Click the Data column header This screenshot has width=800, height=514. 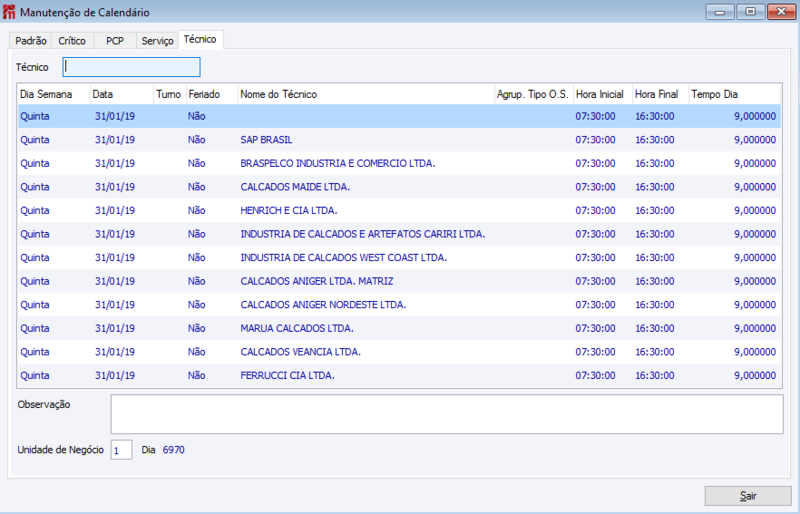pyautogui.click(x=122, y=94)
